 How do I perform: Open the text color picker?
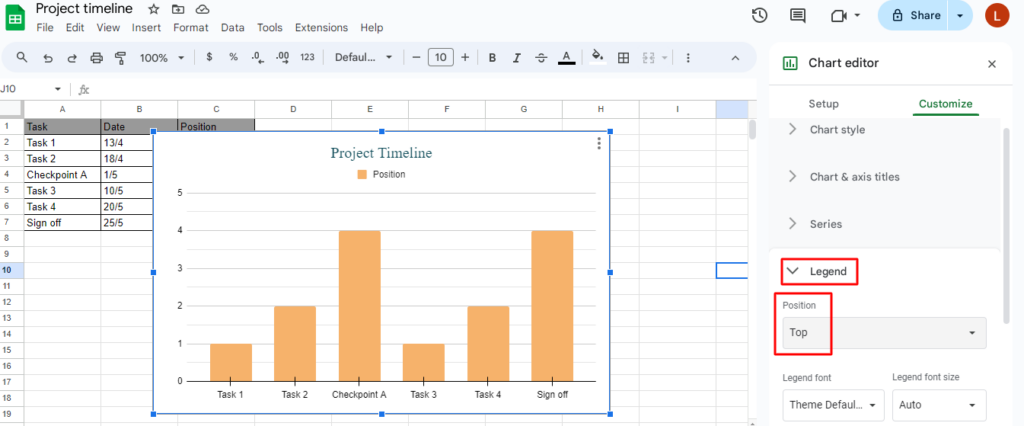pyautogui.click(x=566, y=58)
